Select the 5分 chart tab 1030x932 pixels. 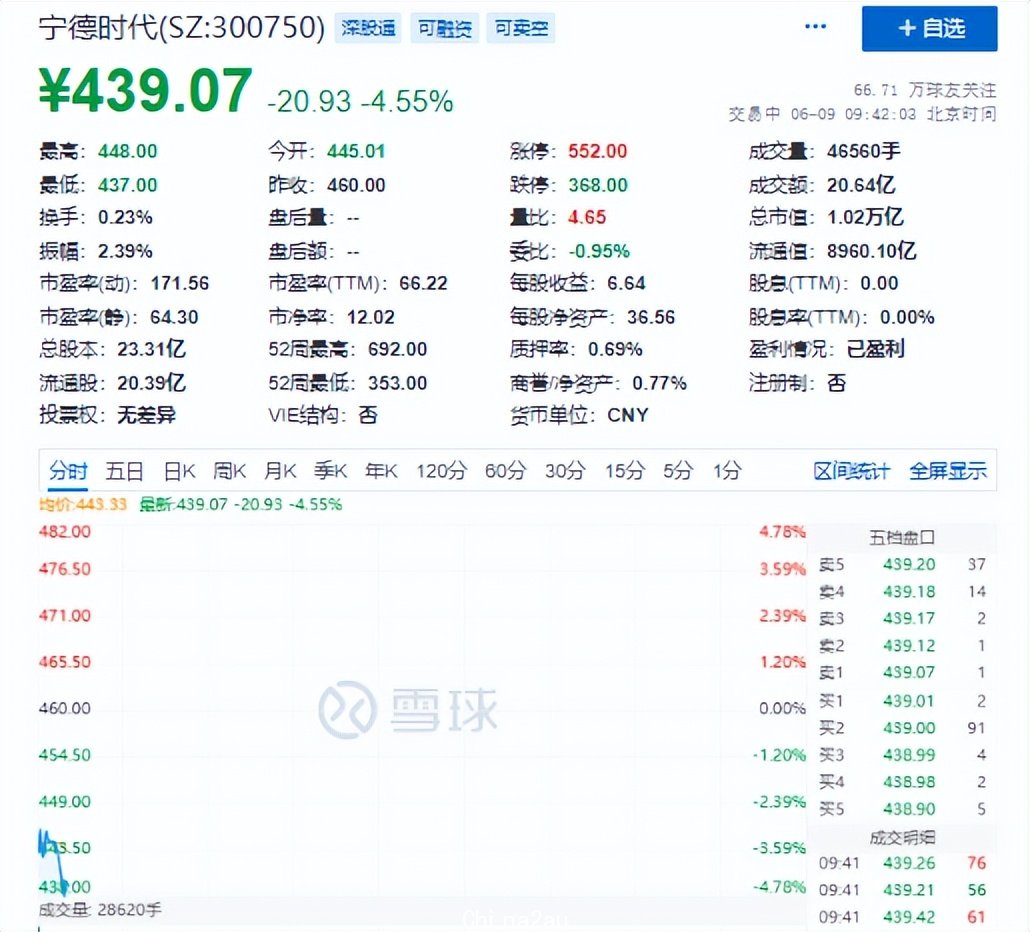[x=678, y=471]
